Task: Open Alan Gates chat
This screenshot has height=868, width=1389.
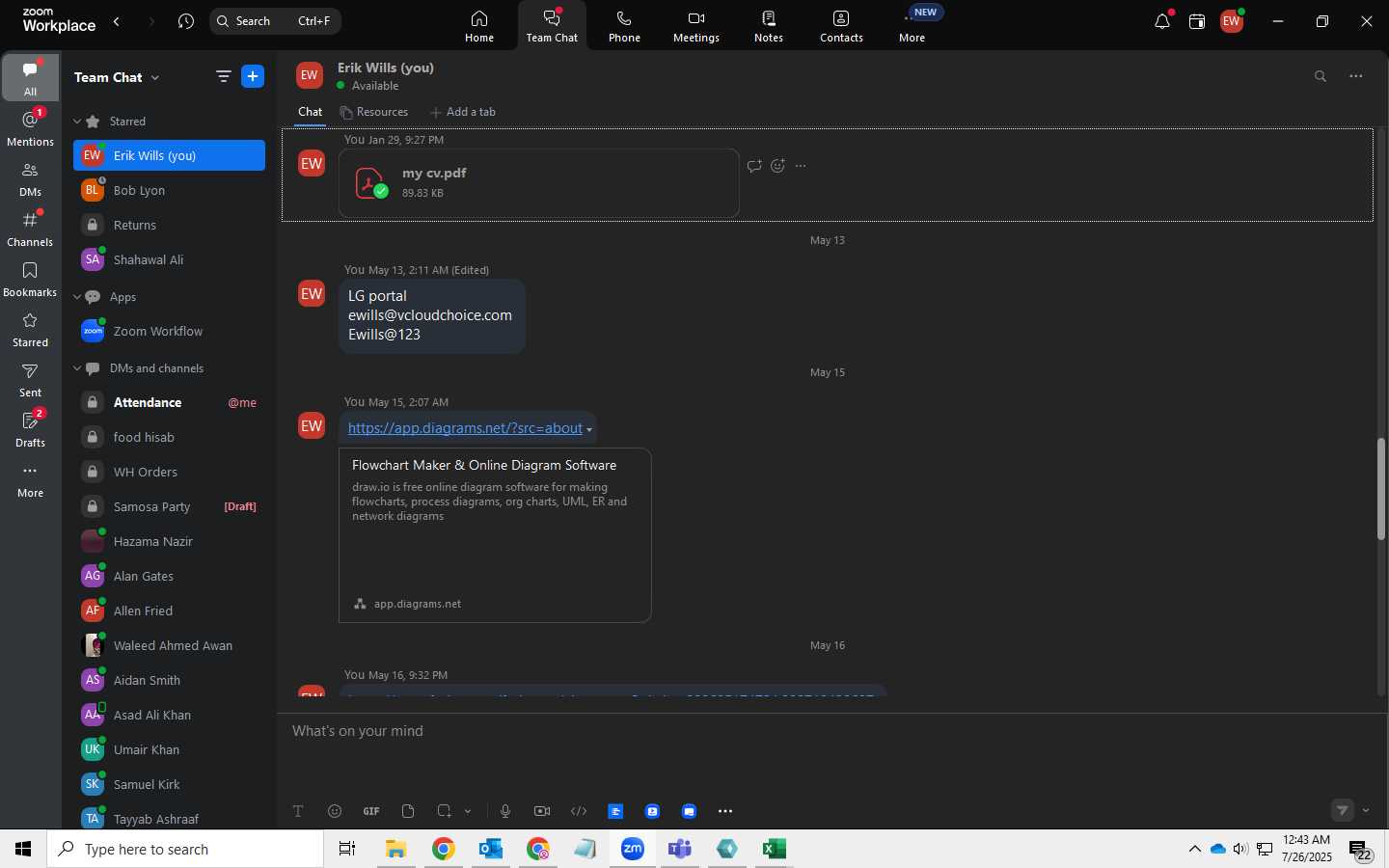Action: coord(169,576)
